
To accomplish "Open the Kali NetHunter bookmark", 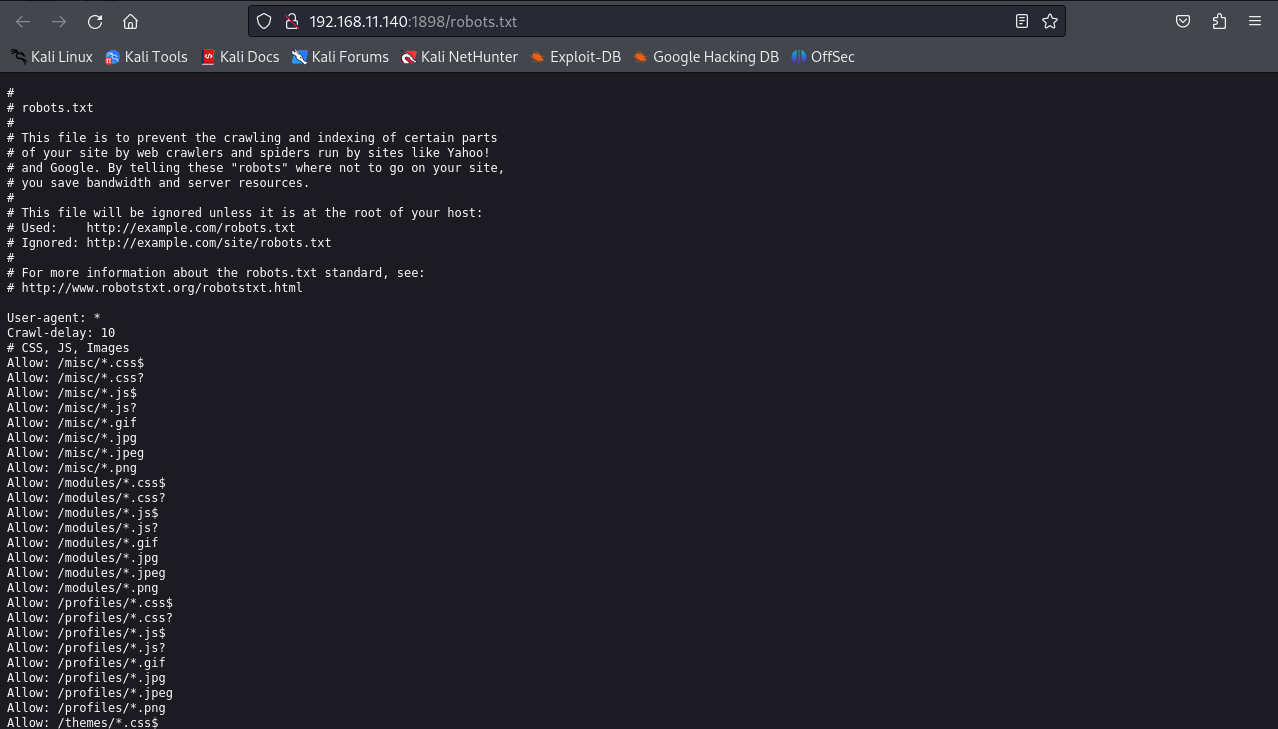I will pos(459,57).
